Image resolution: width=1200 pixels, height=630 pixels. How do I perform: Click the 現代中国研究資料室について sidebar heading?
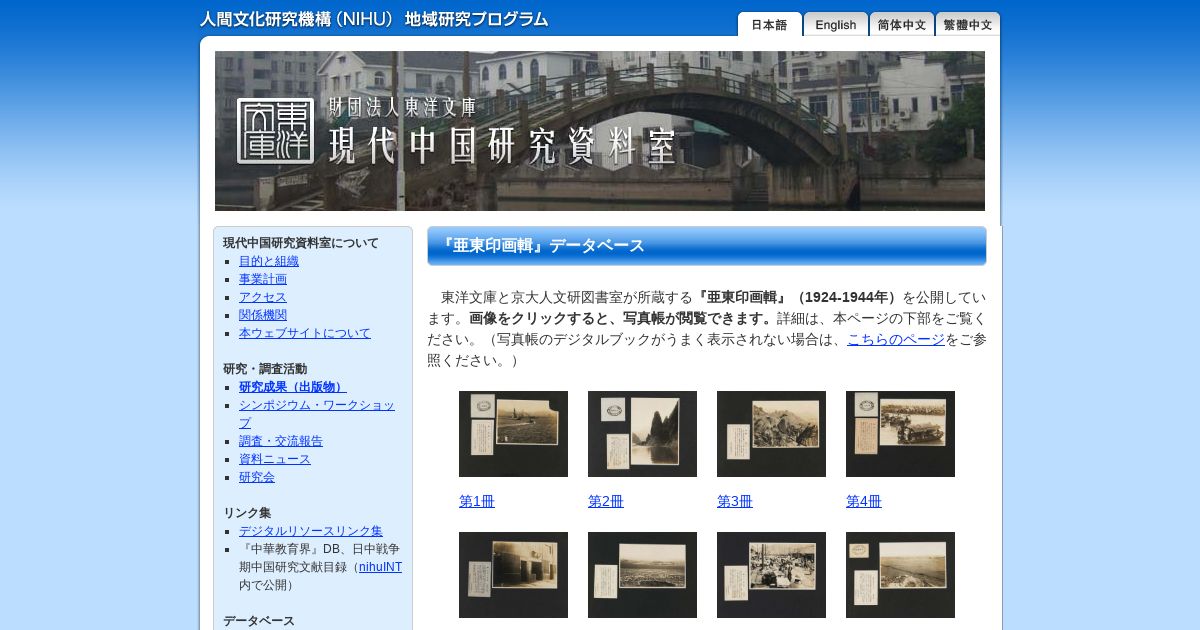301,243
